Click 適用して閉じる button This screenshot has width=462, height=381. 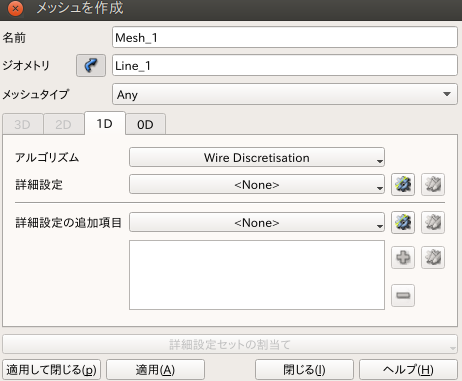(x=51, y=370)
